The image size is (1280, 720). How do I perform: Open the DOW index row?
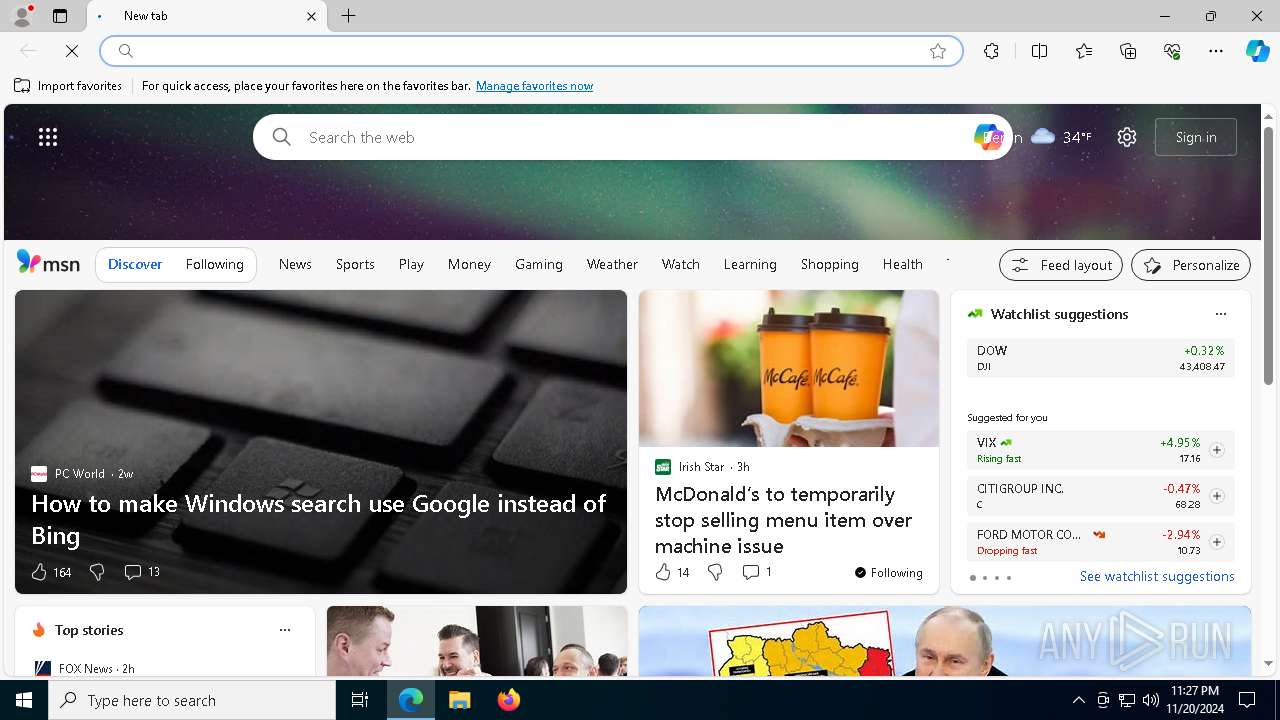click(1101, 358)
